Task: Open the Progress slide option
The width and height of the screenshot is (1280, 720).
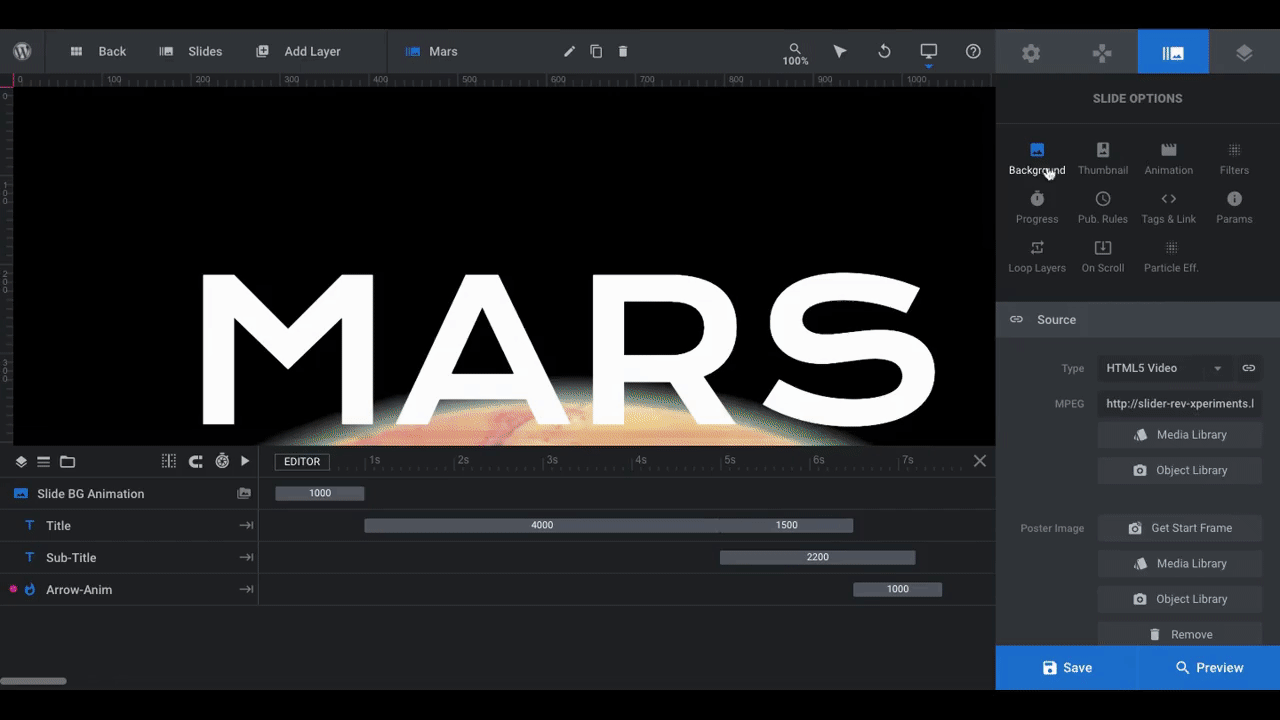Action: pyautogui.click(x=1037, y=208)
